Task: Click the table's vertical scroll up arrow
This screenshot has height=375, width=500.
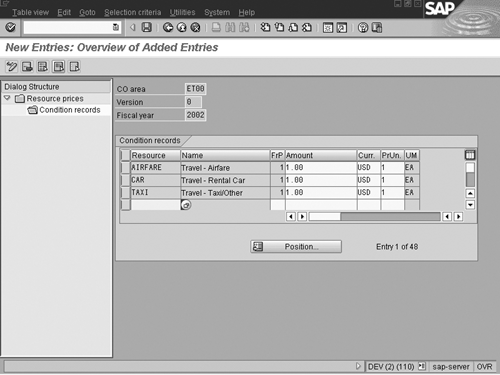Action: 470,193
